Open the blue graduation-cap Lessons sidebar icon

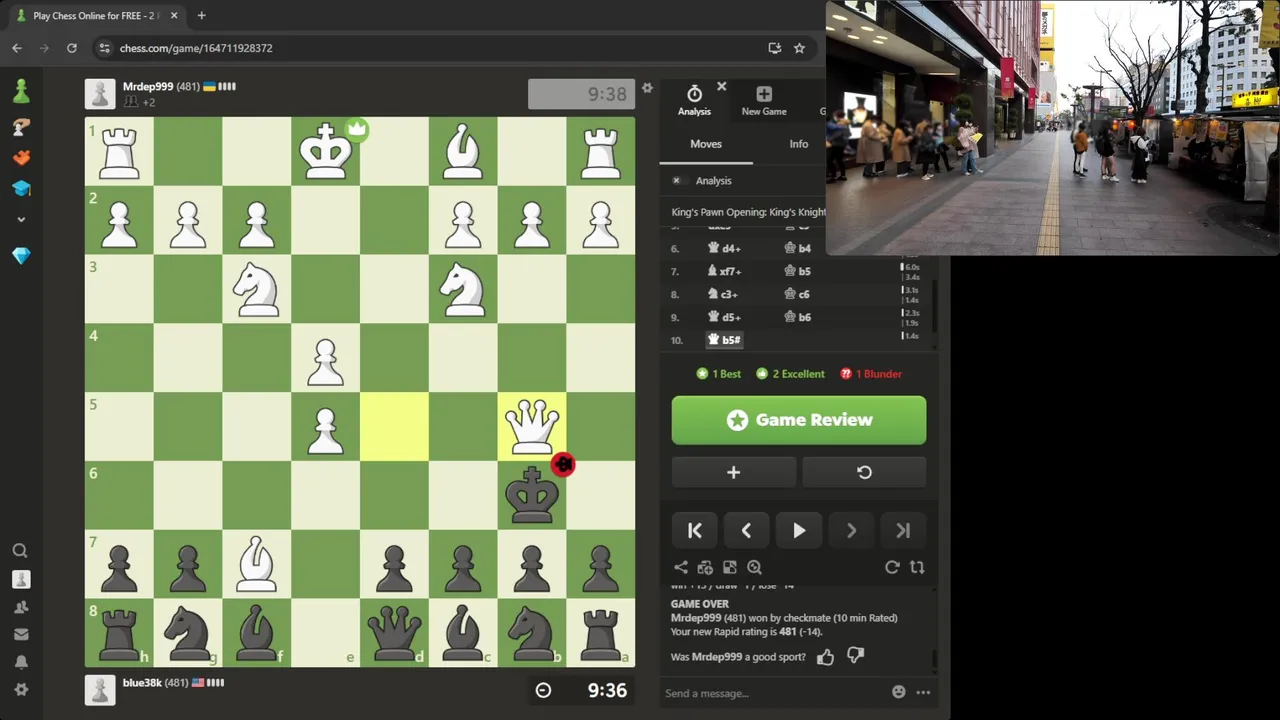click(x=21, y=188)
